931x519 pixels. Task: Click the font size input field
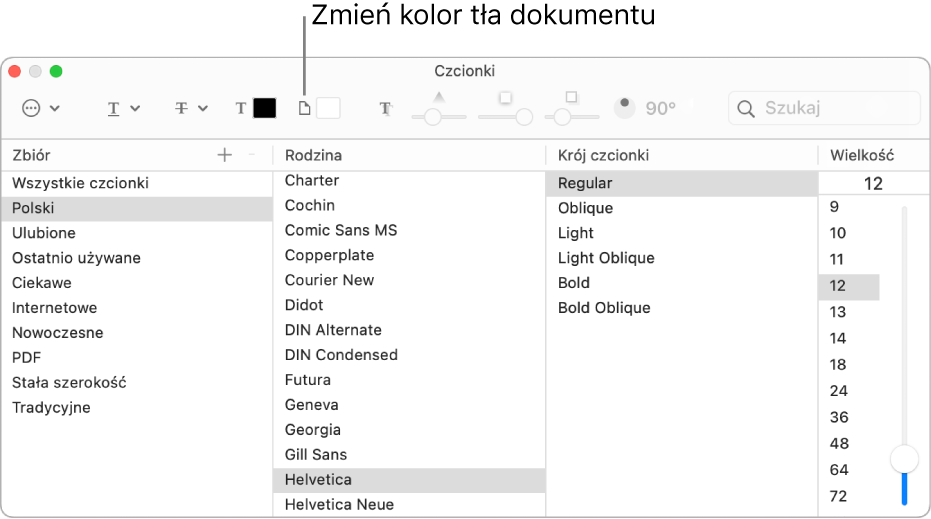tap(873, 183)
